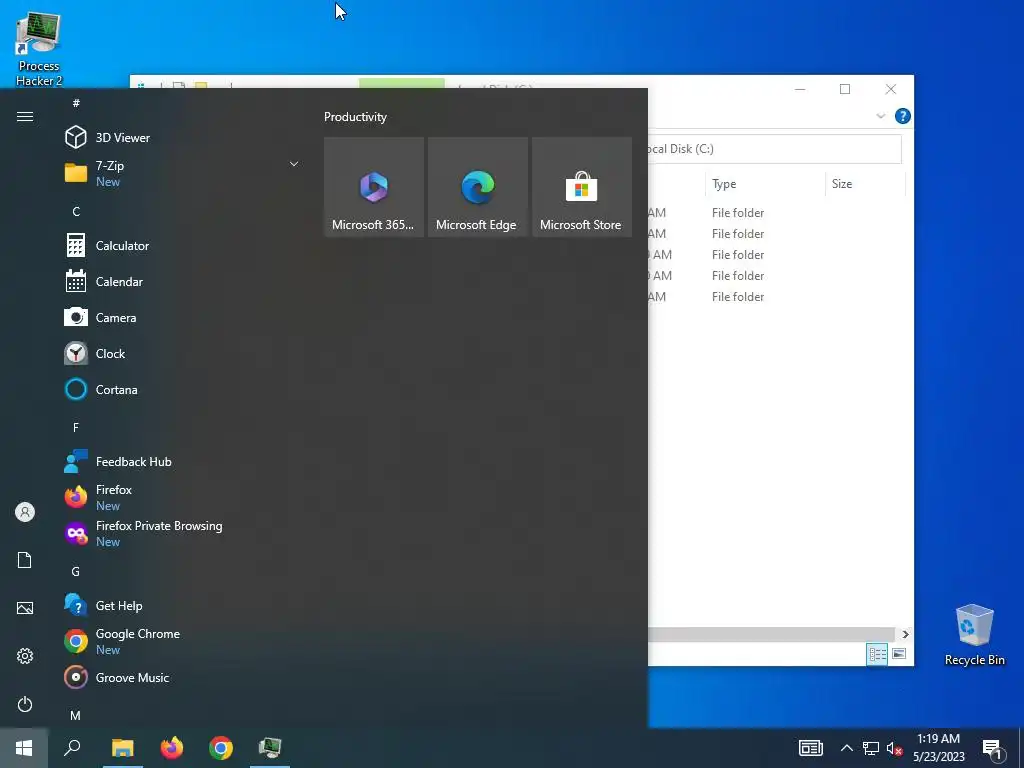Switch to File Explorer on taskbar
This screenshot has width=1024, height=768.
coord(122,748)
